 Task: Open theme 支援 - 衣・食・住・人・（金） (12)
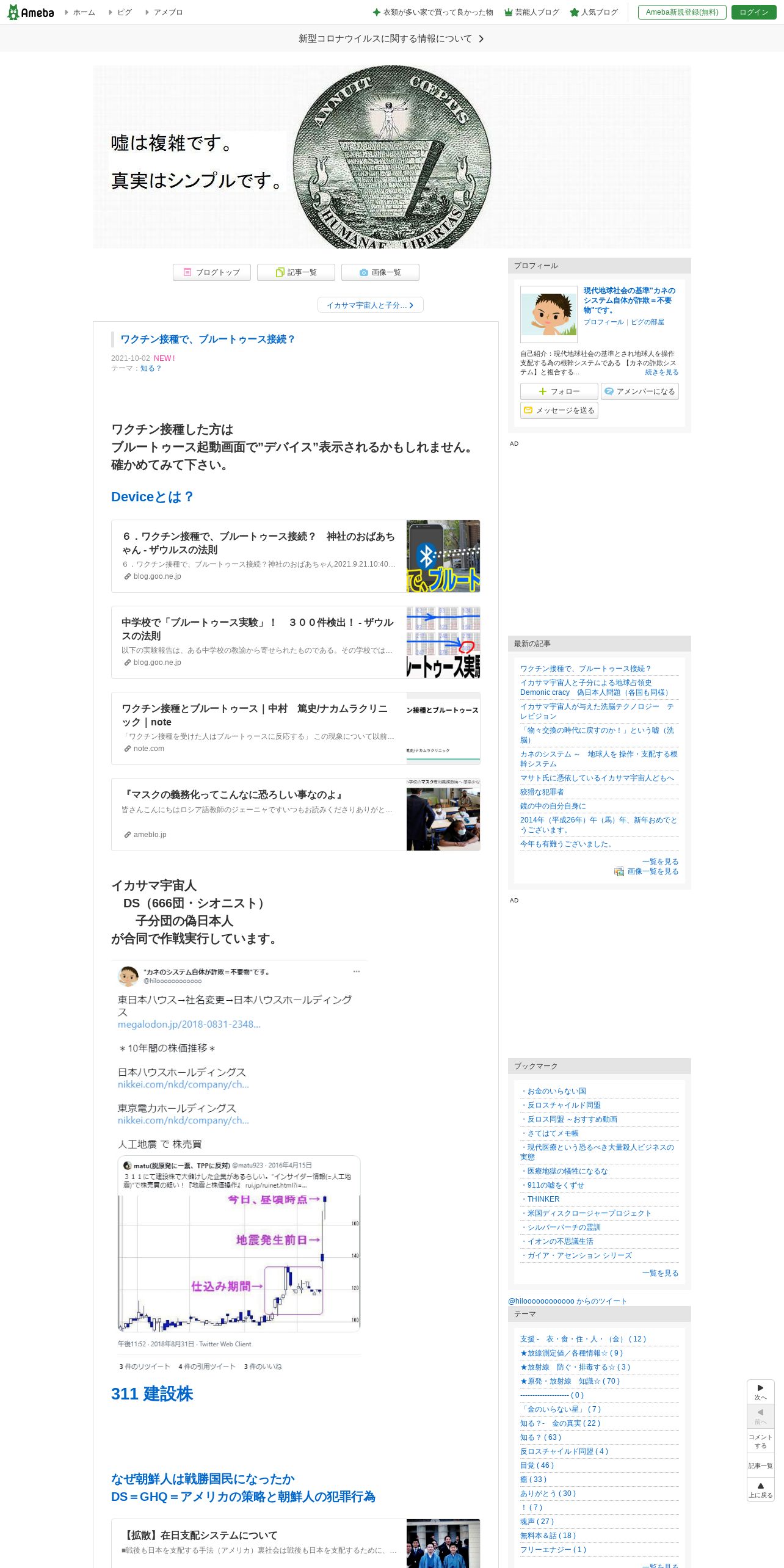click(x=583, y=1339)
